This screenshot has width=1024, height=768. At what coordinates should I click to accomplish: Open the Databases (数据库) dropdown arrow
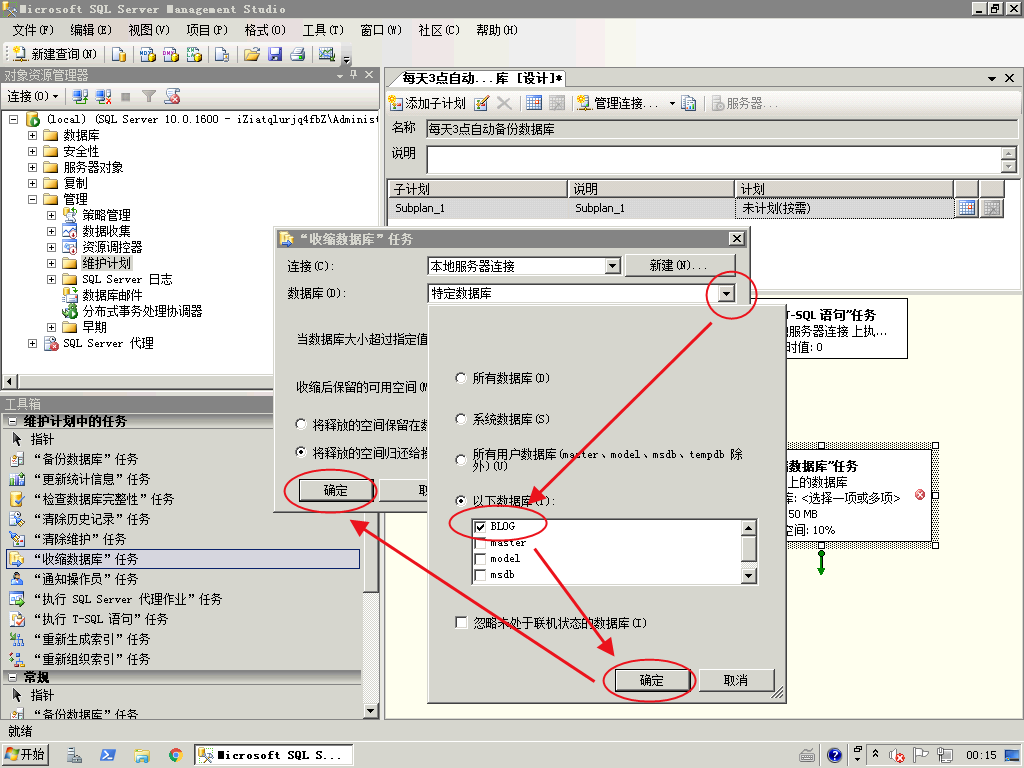pyautogui.click(x=727, y=293)
